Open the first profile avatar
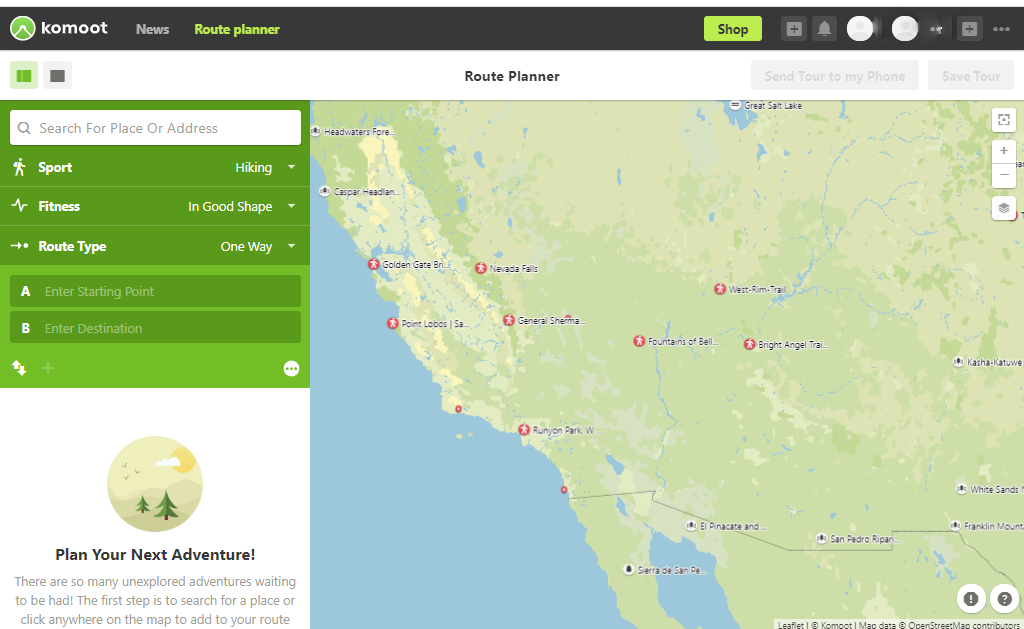 860,29
